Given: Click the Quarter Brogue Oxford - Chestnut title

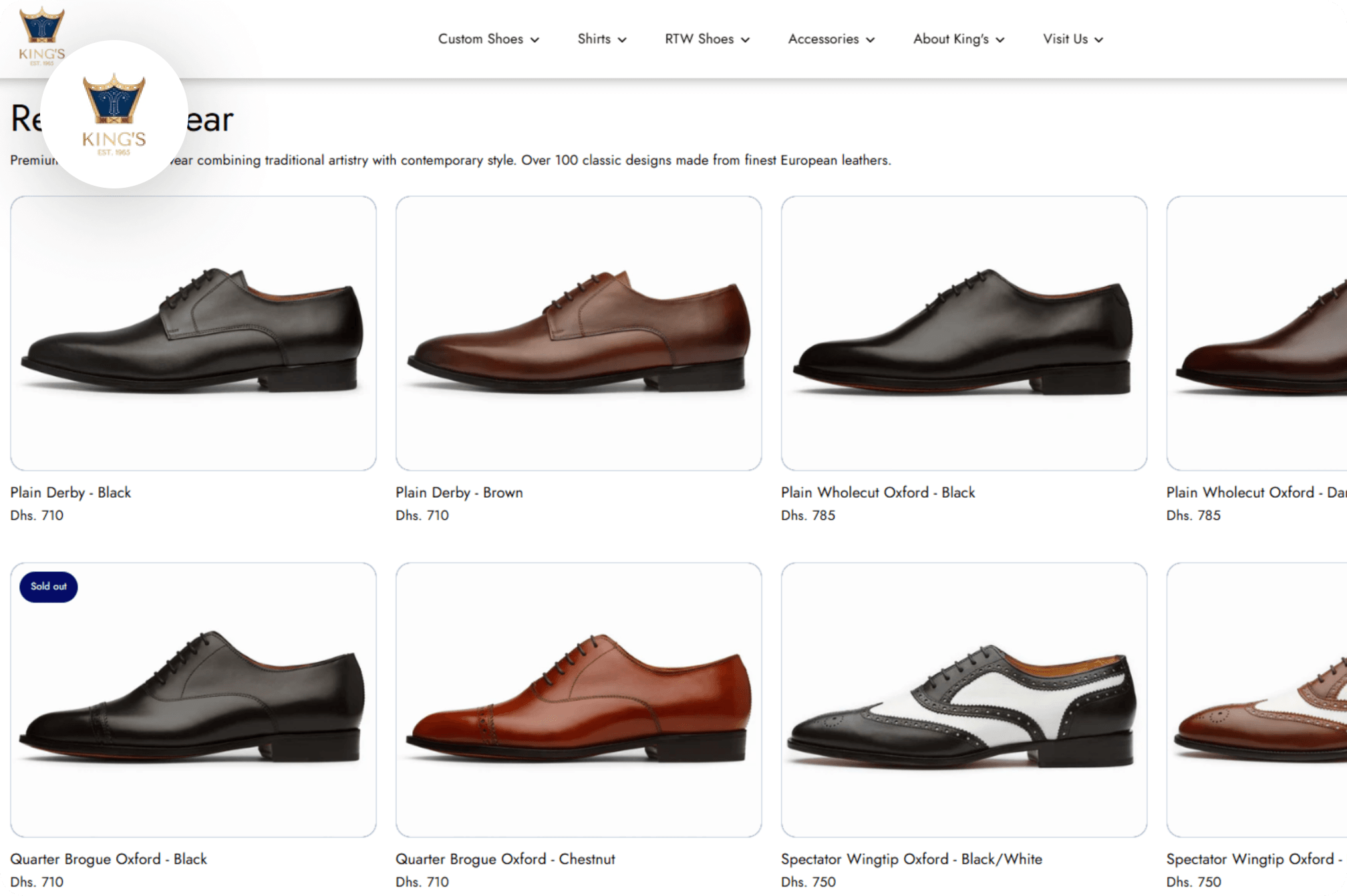Looking at the screenshot, I should click(x=504, y=859).
